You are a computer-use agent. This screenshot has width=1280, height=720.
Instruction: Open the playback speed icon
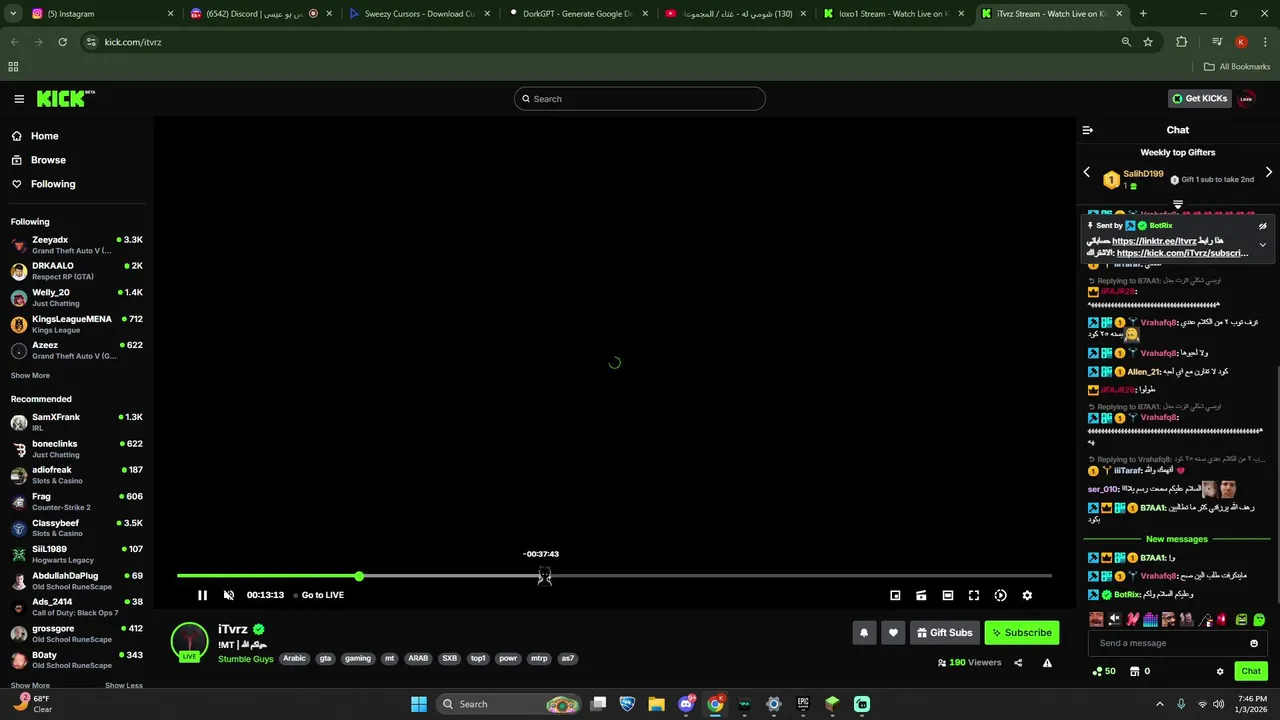click(x=1000, y=595)
